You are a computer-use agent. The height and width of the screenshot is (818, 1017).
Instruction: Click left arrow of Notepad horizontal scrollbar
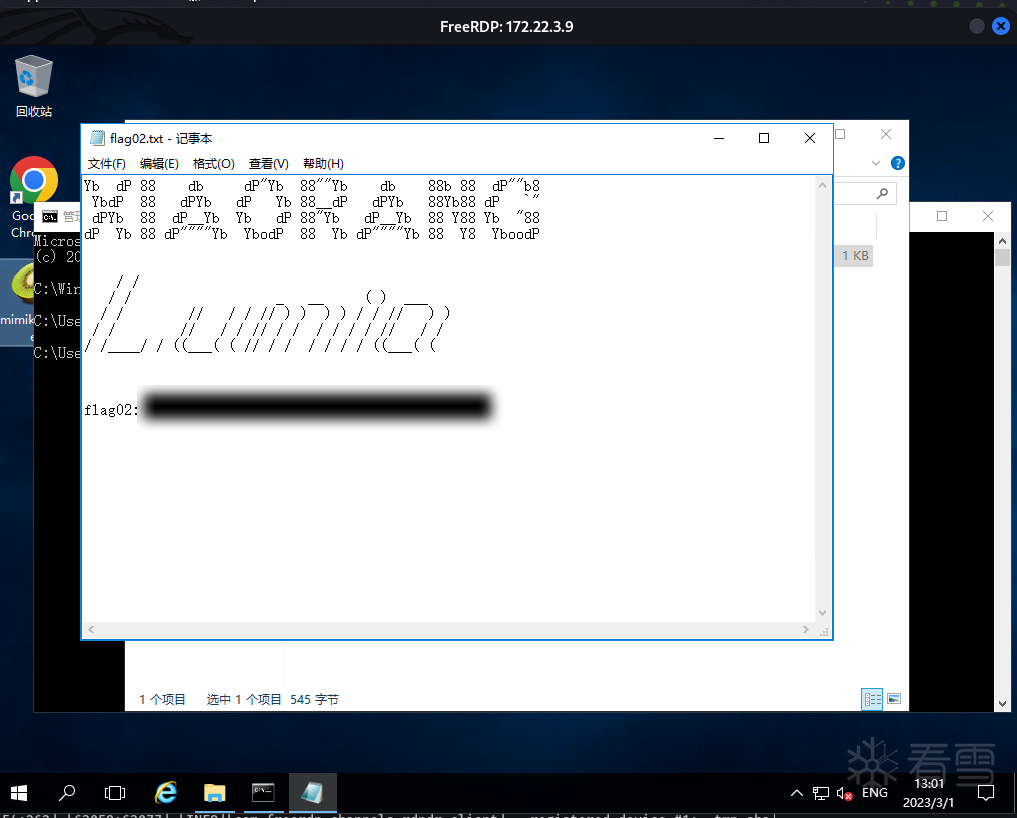pos(91,629)
